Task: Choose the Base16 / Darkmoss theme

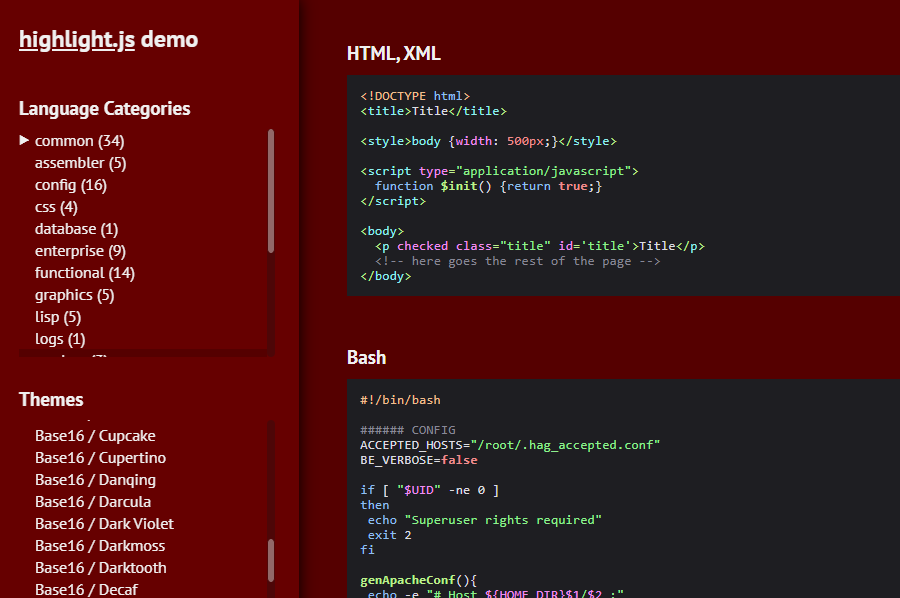Action: coord(100,546)
